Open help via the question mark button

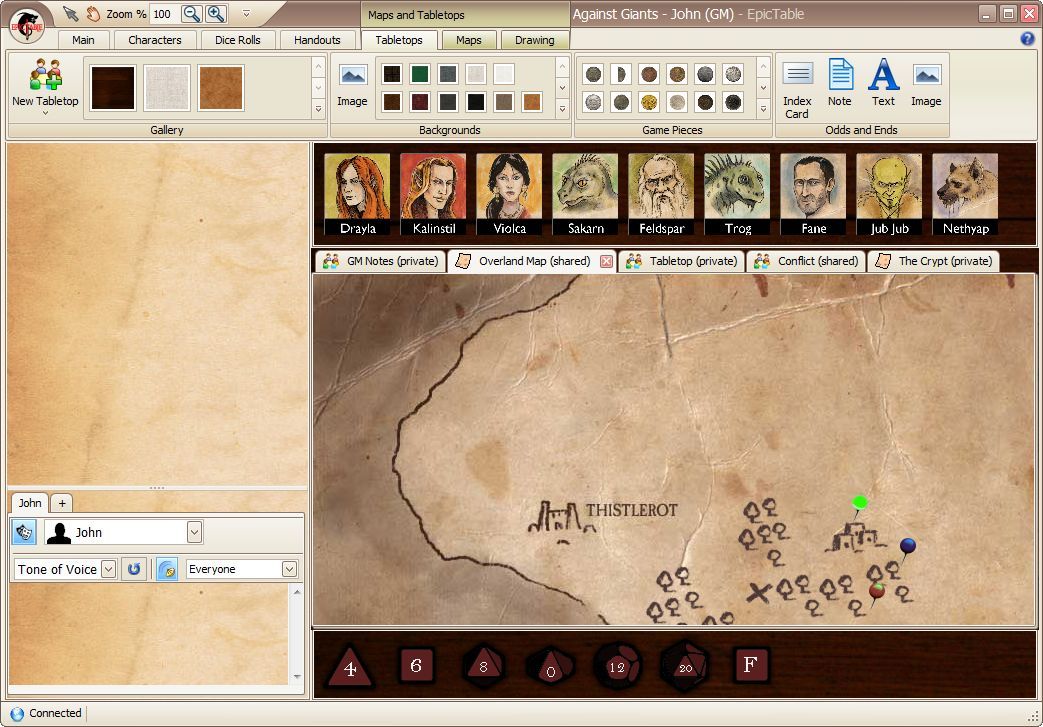tap(1029, 38)
